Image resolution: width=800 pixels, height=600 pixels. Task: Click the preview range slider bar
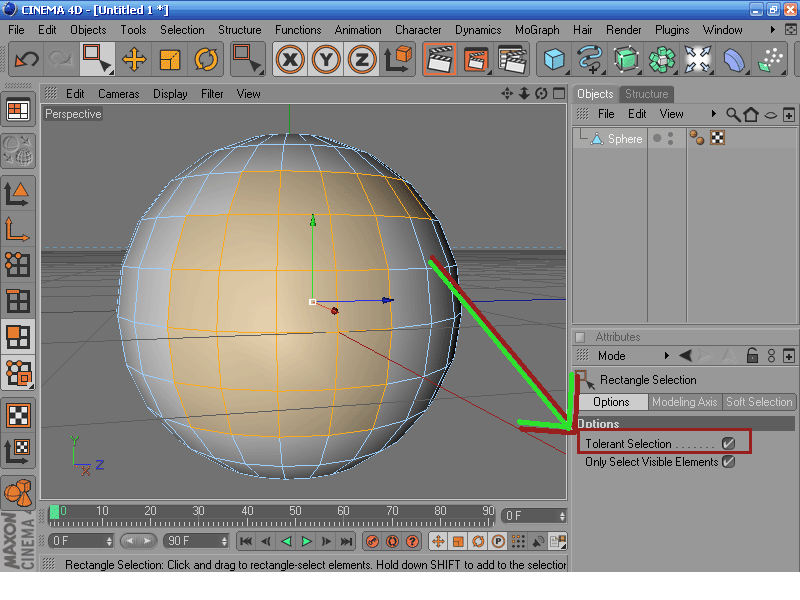pos(139,541)
